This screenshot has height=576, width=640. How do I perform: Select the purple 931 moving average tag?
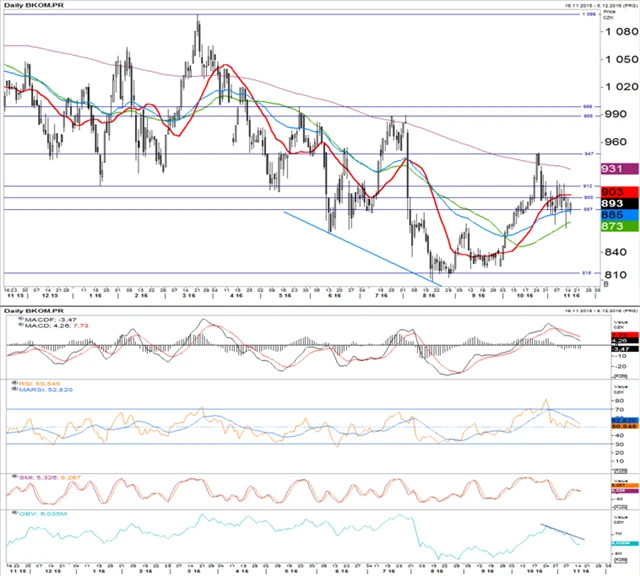click(620, 169)
